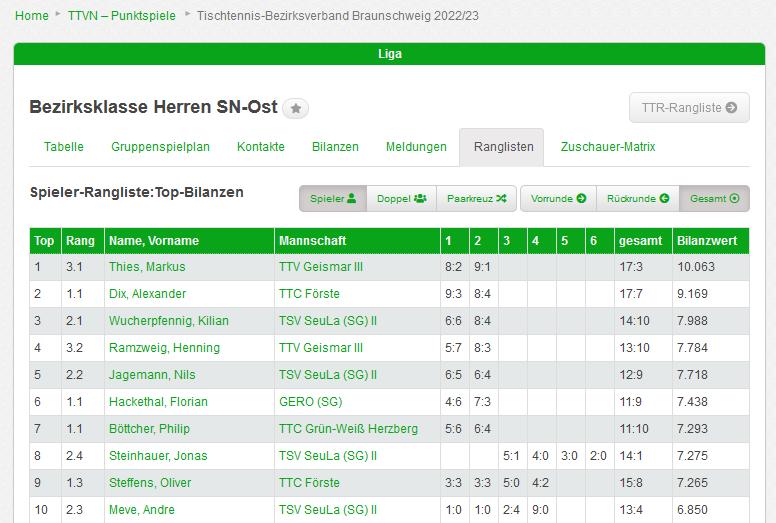This screenshot has height=523, width=776.
Task: Show Gesamt season rankings
Action: [x=714, y=198]
